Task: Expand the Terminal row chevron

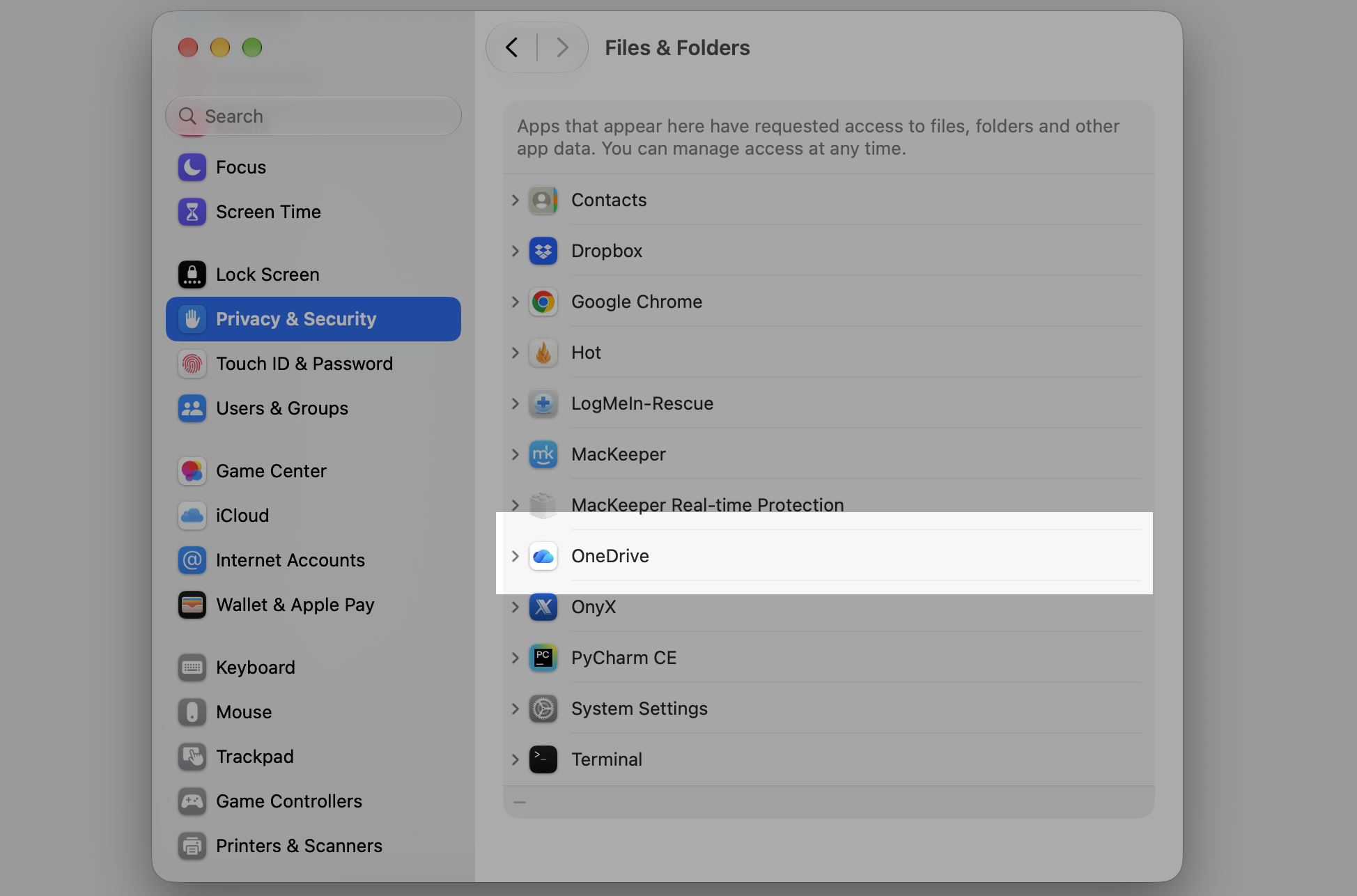Action: pyautogui.click(x=515, y=759)
